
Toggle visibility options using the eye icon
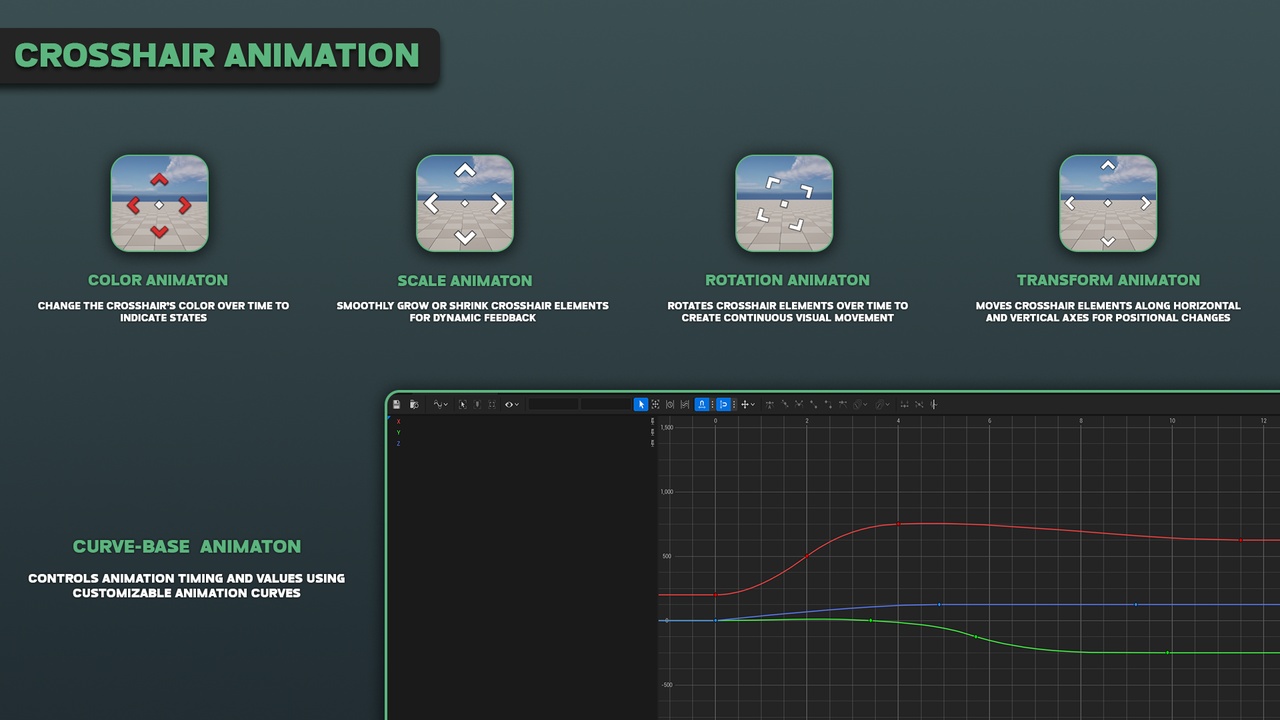pyautogui.click(x=509, y=404)
